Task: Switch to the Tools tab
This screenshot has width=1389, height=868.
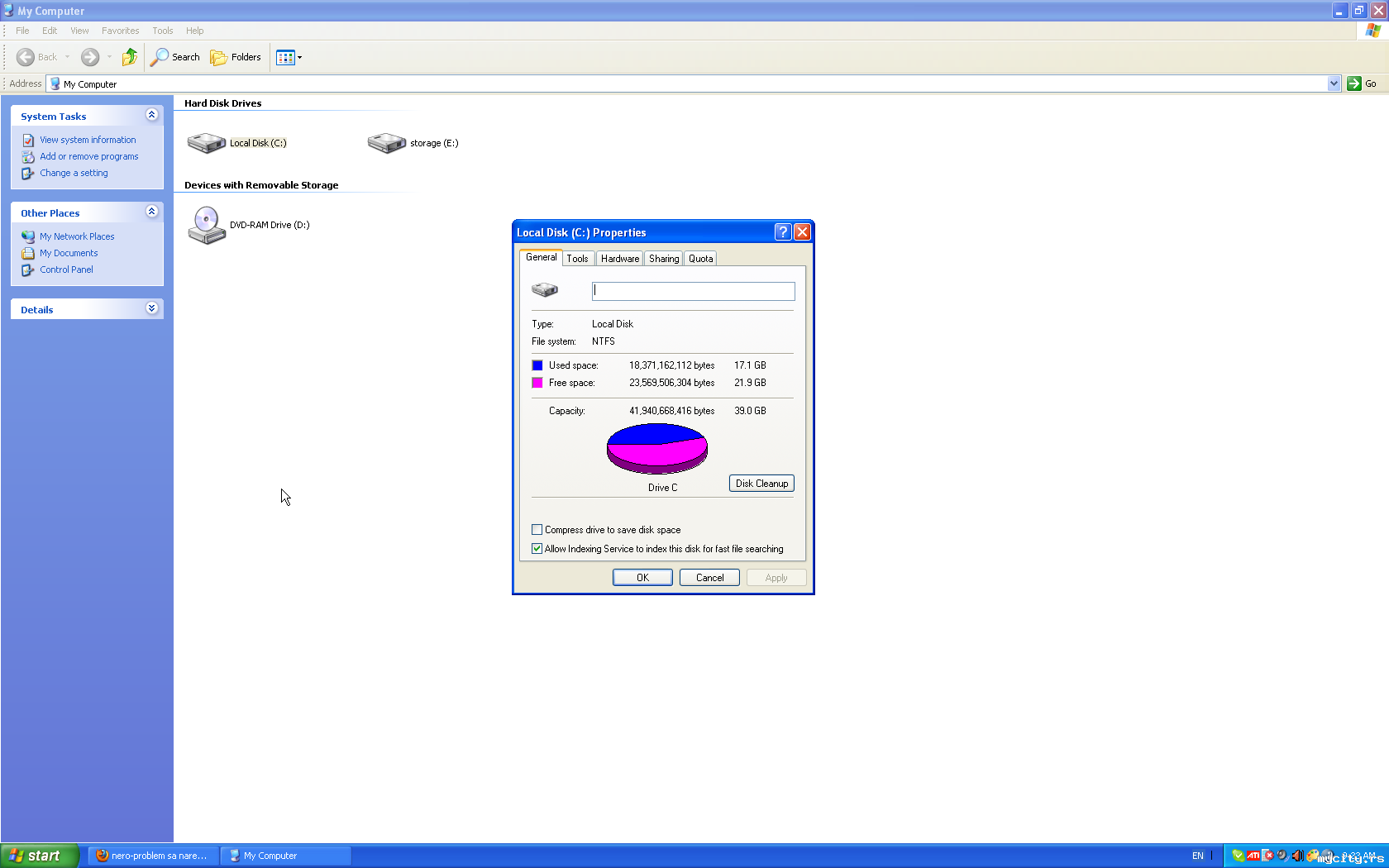Action: pos(578,259)
